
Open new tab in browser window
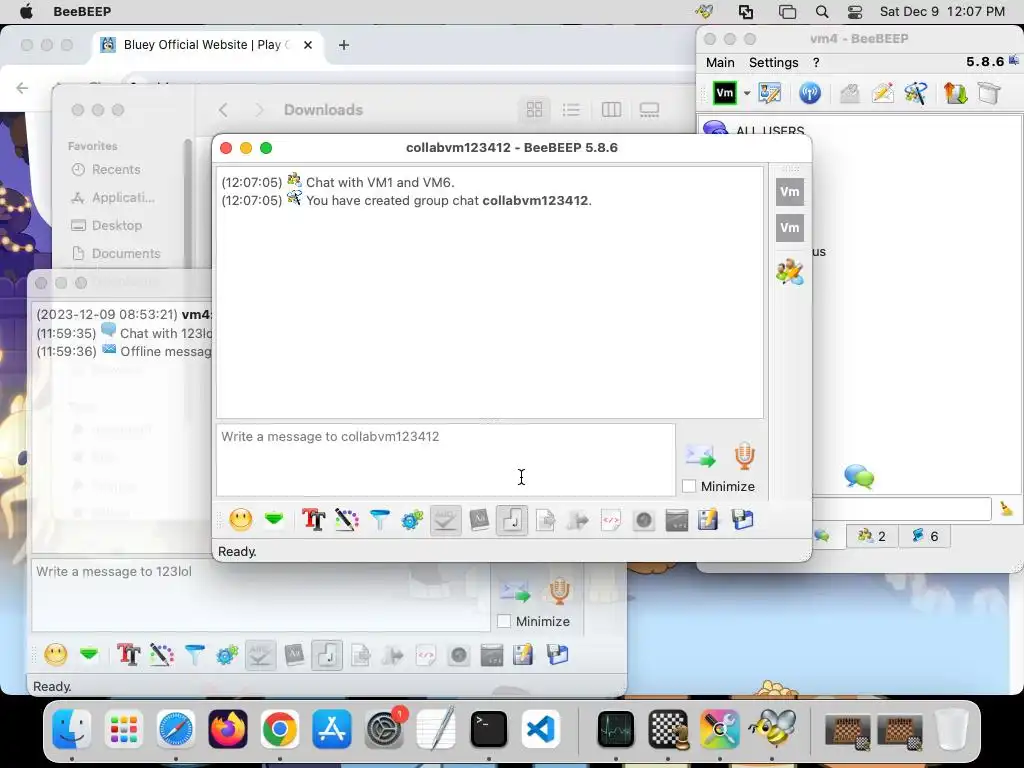tap(344, 45)
